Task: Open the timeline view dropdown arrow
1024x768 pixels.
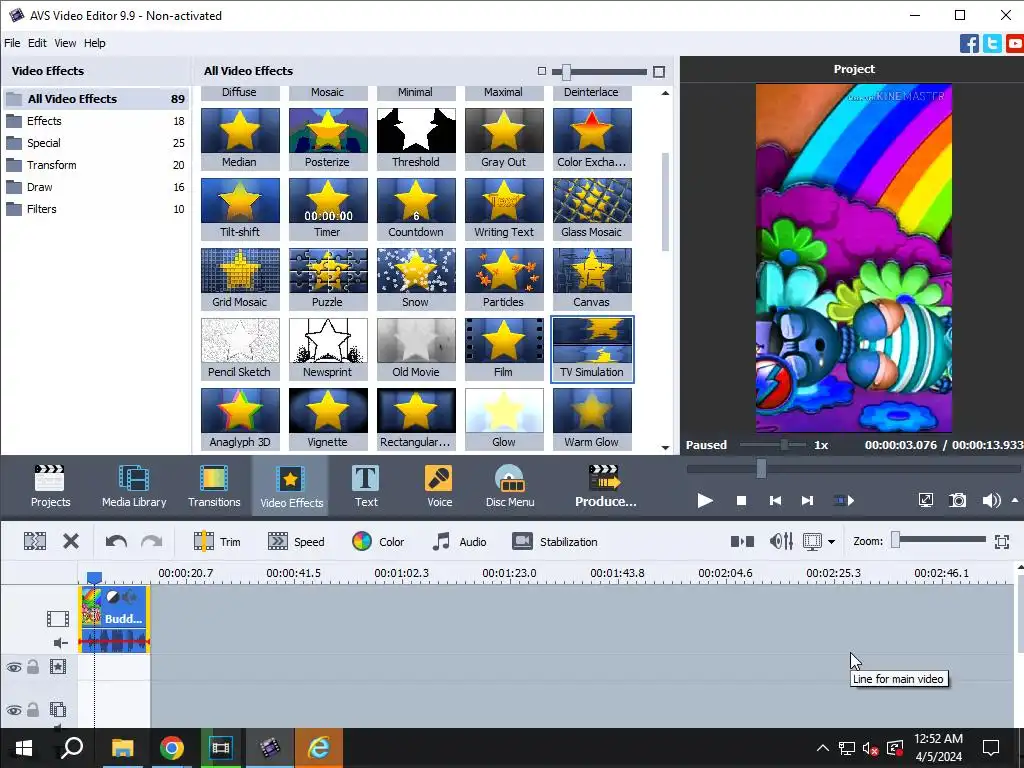Action: coord(831,542)
